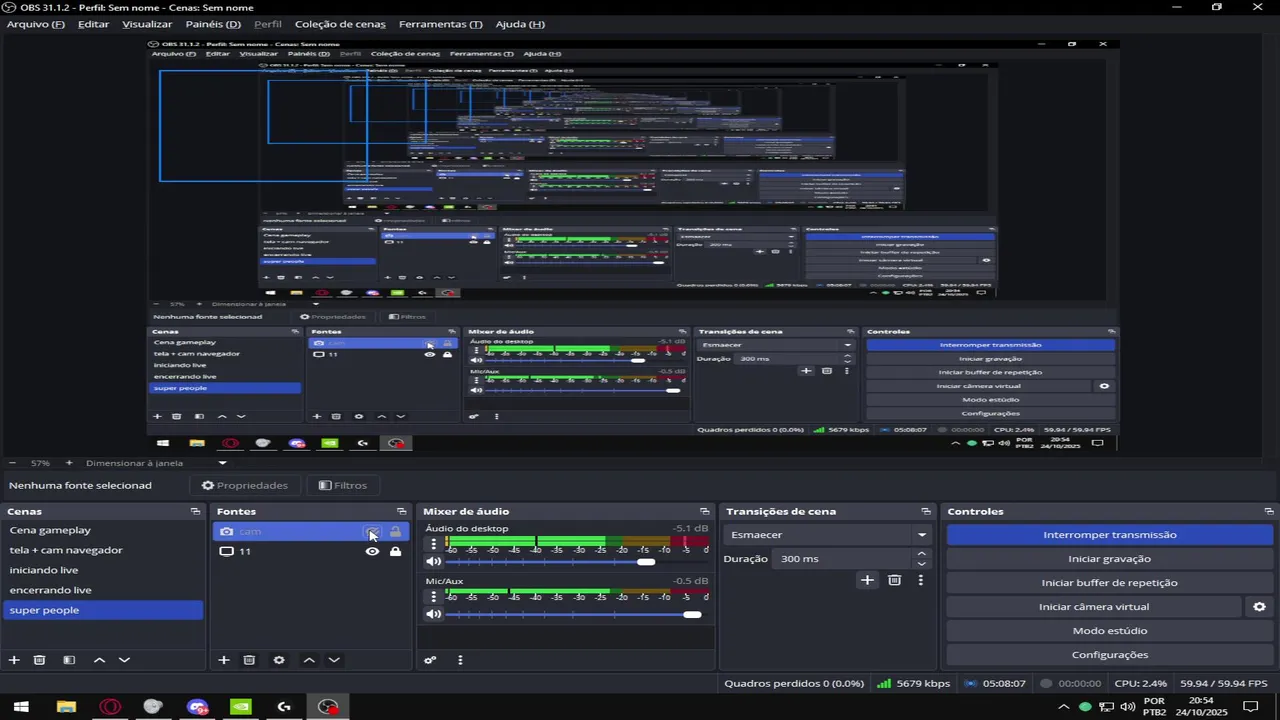Undock the Mixer de áudio panel

704,511
